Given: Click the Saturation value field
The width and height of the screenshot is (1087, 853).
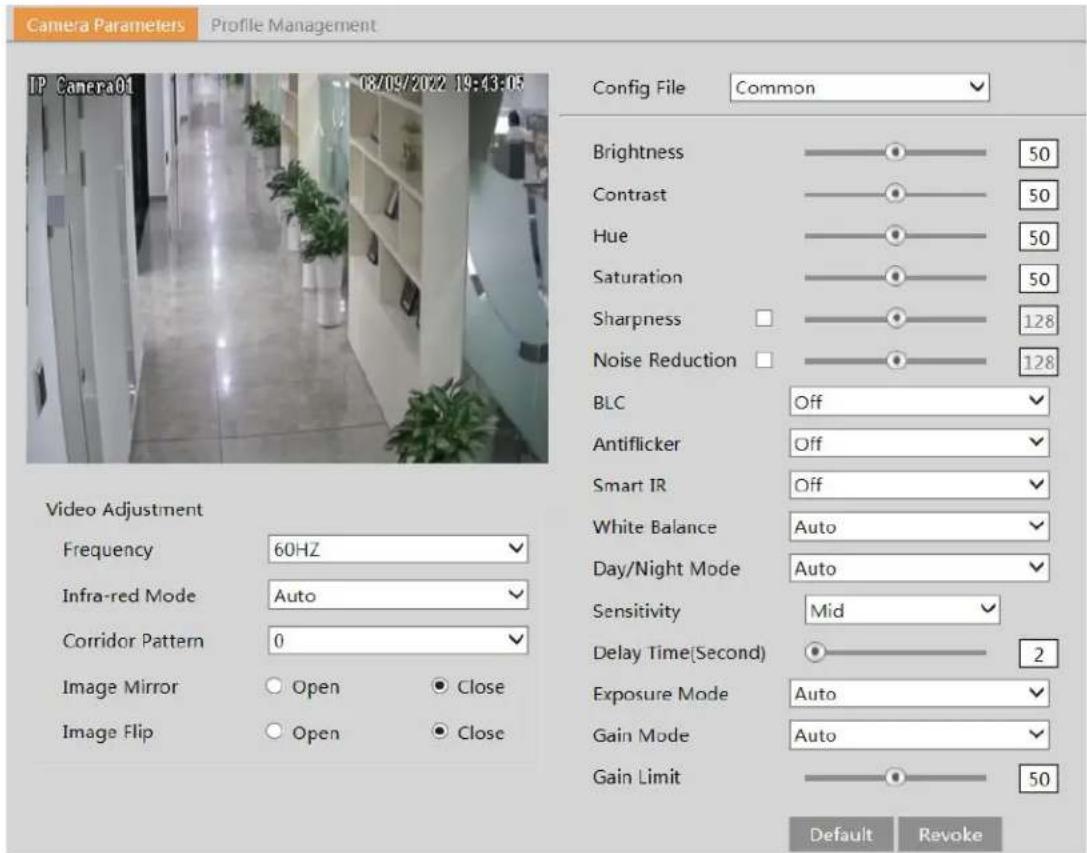Looking at the screenshot, I should click(x=1038, y=279).
